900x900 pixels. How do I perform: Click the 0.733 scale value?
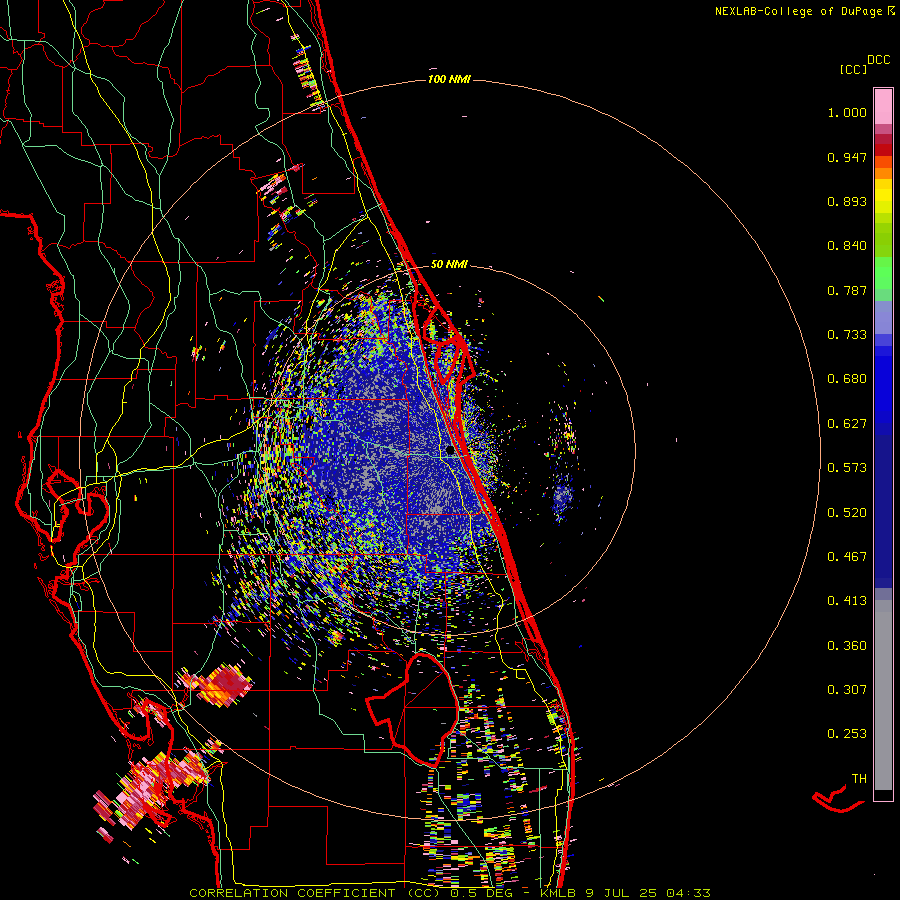coord(847,335)
